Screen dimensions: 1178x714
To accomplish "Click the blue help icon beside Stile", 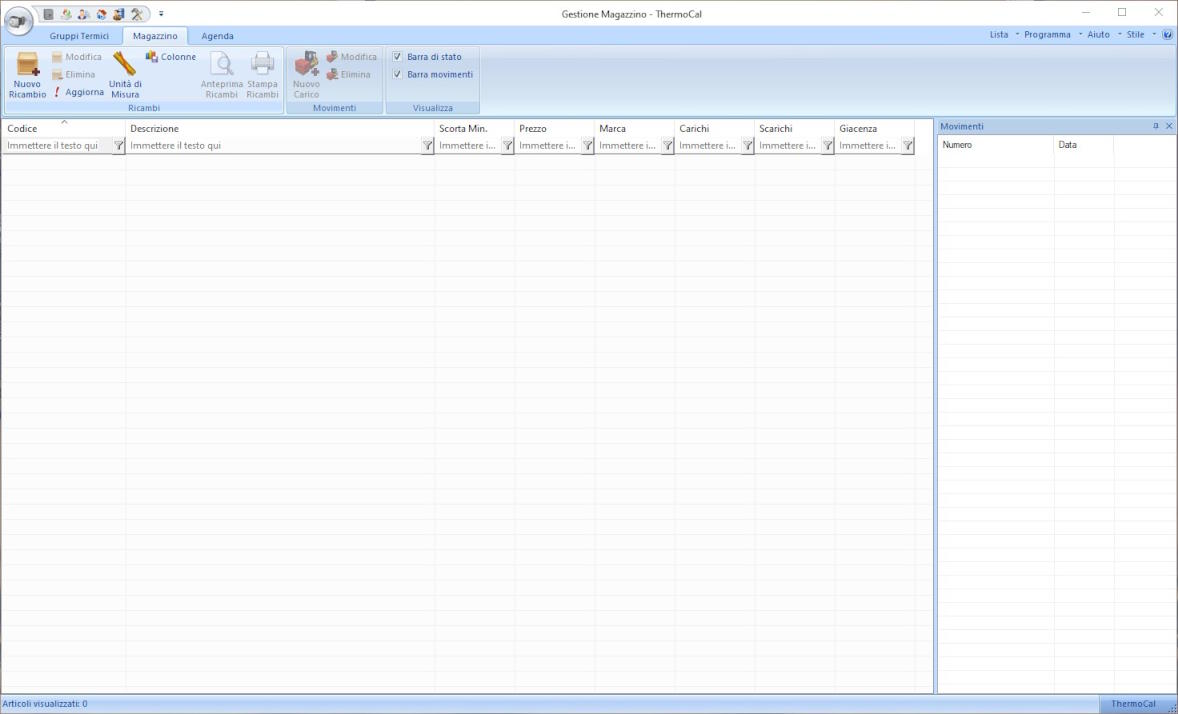I will (1167, 35).
